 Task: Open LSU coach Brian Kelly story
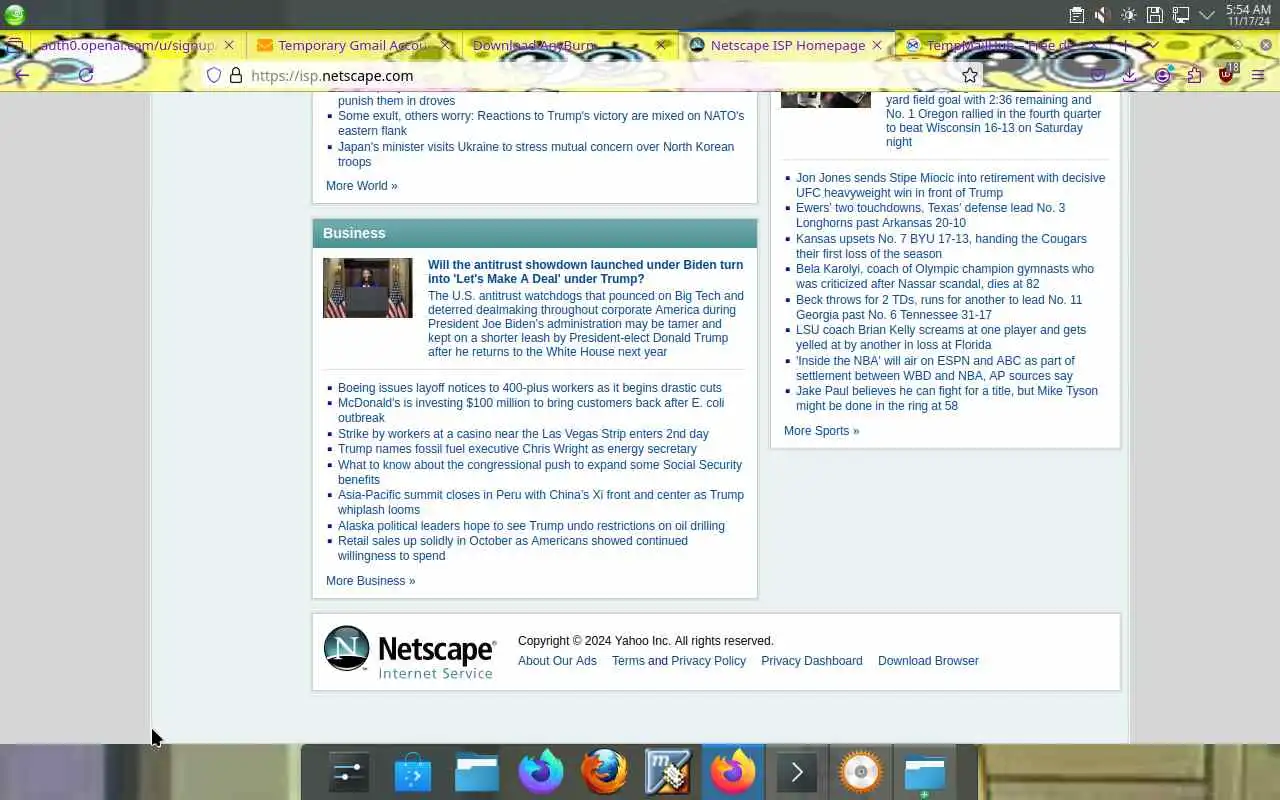click(941, 337)
